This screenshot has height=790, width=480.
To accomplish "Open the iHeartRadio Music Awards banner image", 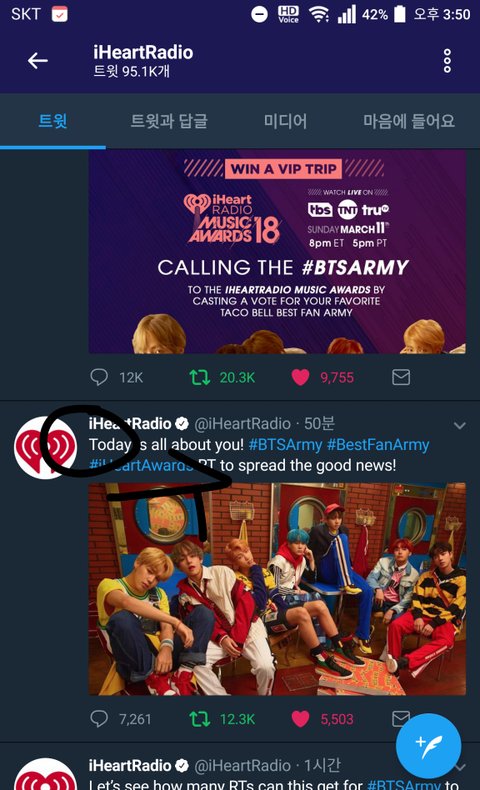I will (277, 253).
